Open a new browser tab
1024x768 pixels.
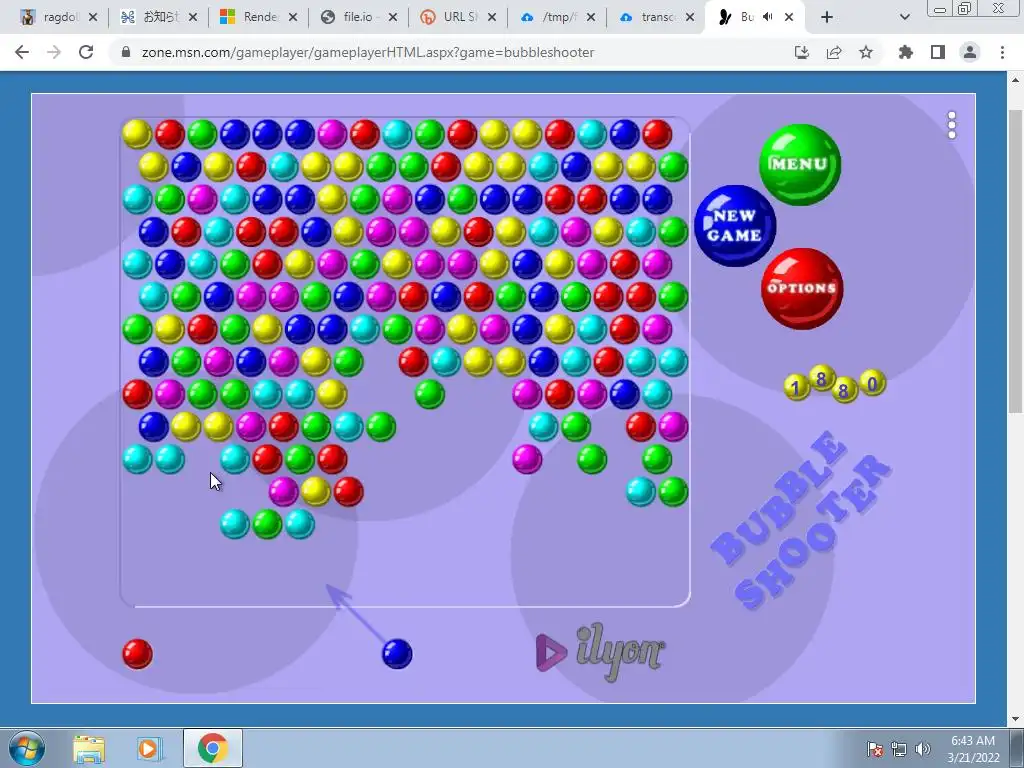click(x=827, y=17)
